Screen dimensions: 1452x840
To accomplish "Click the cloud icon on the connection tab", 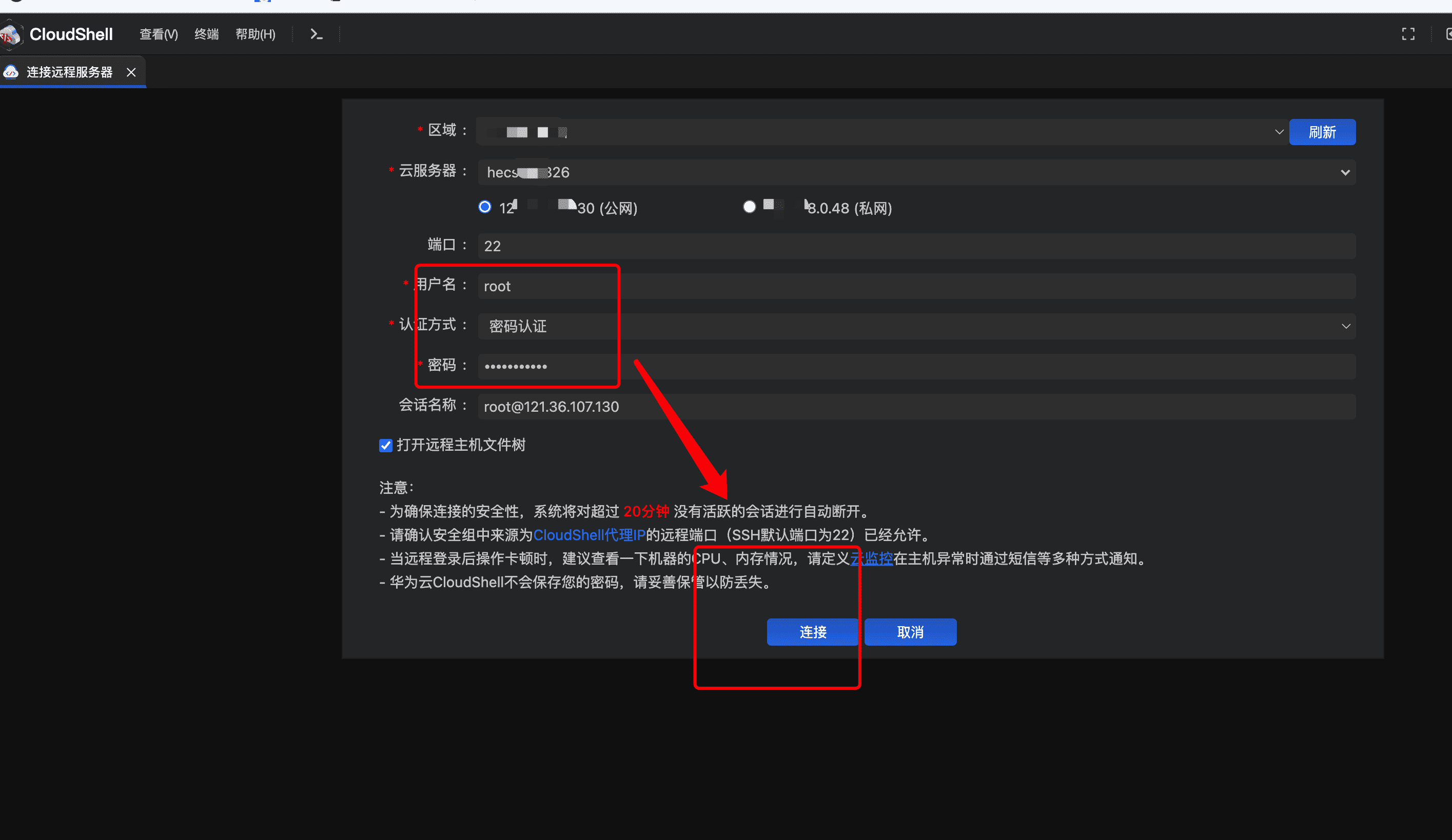I will tap(11, 72).
